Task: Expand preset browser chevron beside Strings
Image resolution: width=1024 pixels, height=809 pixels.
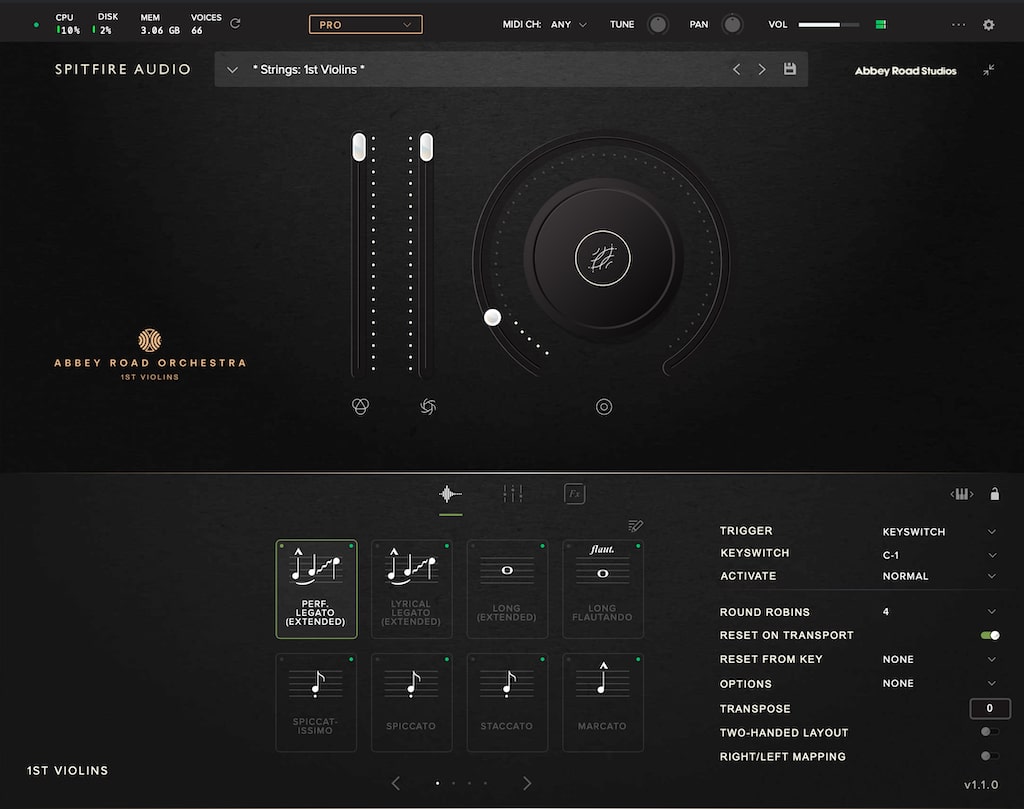Action: pyautogui.click(x=232, y=70)
